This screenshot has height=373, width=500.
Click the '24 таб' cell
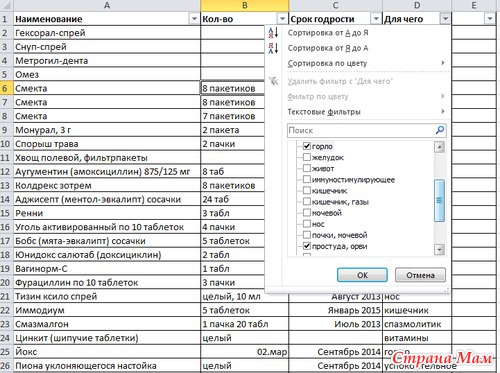pyautogui.click(x=233, y=199)
